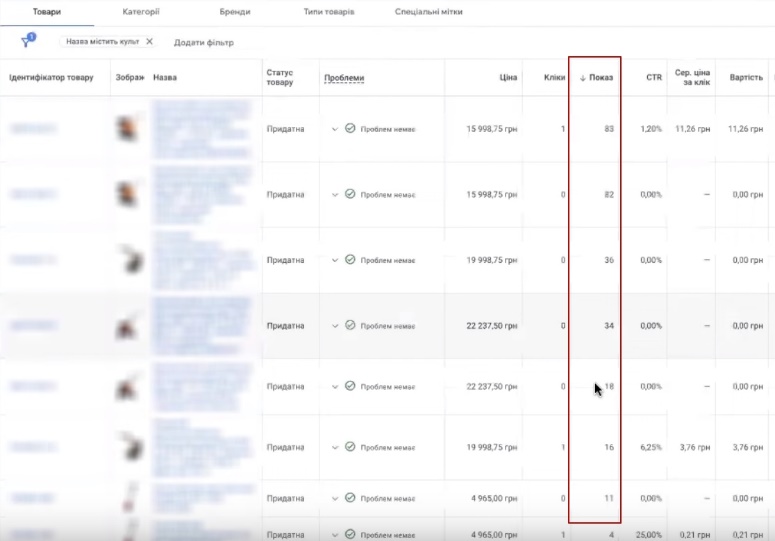Click status check icon in the 22 237,50 грн row
The height and width of the screenshot is (541, 775).
coord(350,325)
